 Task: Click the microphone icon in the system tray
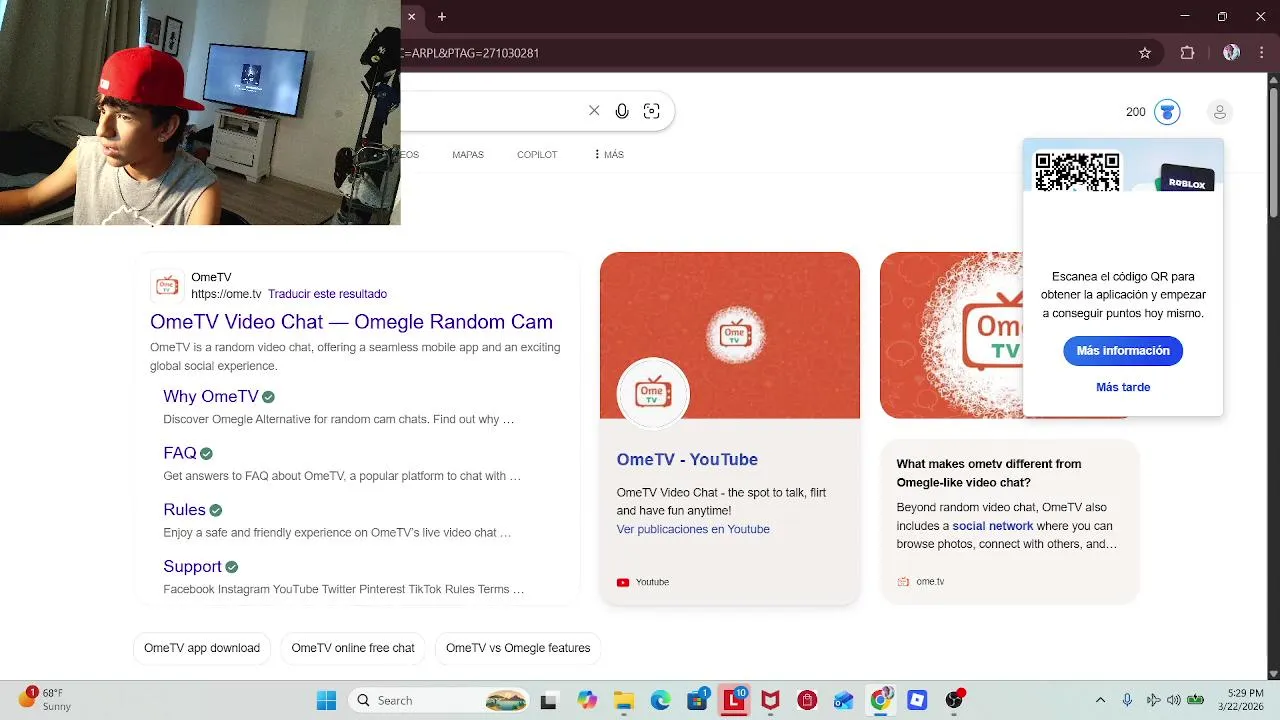[x=1127, y=700]
